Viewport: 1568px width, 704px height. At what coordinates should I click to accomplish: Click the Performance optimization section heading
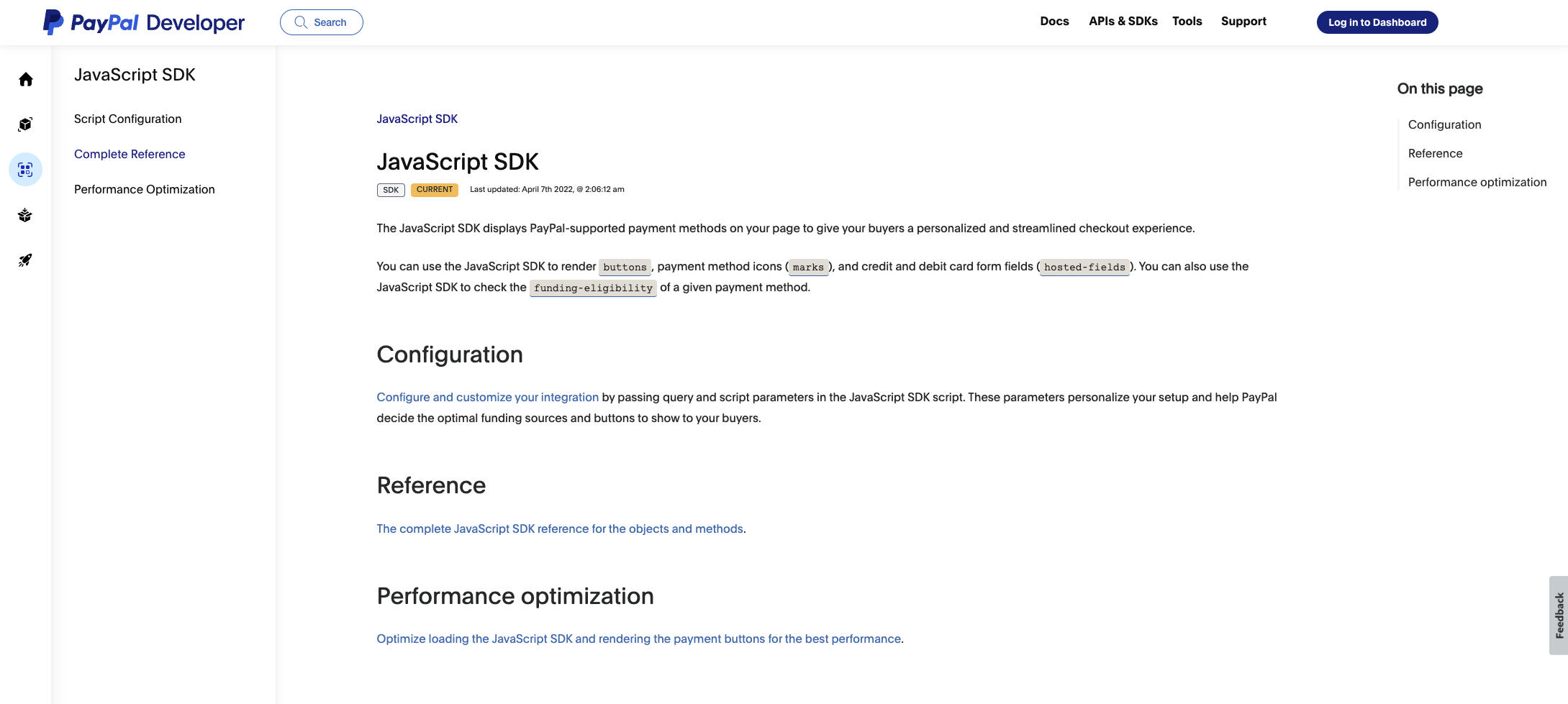coord(515,596)
